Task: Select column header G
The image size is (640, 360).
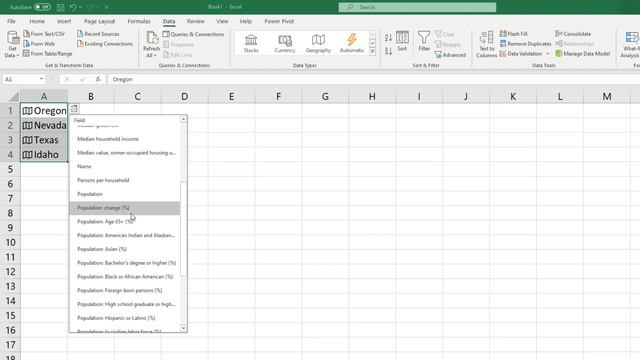Action: click(x=325, y=96)
